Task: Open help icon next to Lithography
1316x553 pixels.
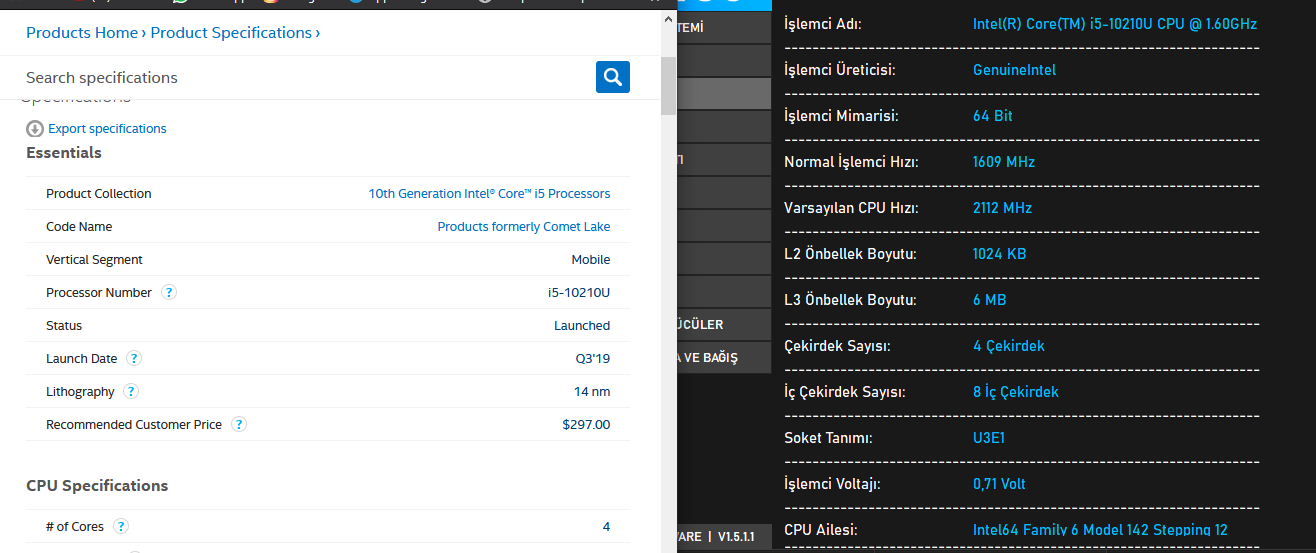Action: pos(131,392)
